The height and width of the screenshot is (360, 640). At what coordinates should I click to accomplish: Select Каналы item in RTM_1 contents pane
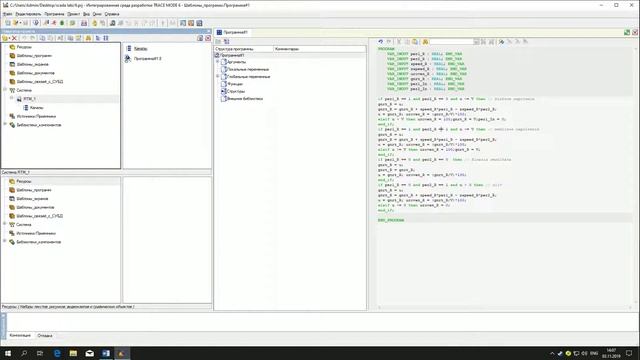pyautogui.click(x=140, y=49)
